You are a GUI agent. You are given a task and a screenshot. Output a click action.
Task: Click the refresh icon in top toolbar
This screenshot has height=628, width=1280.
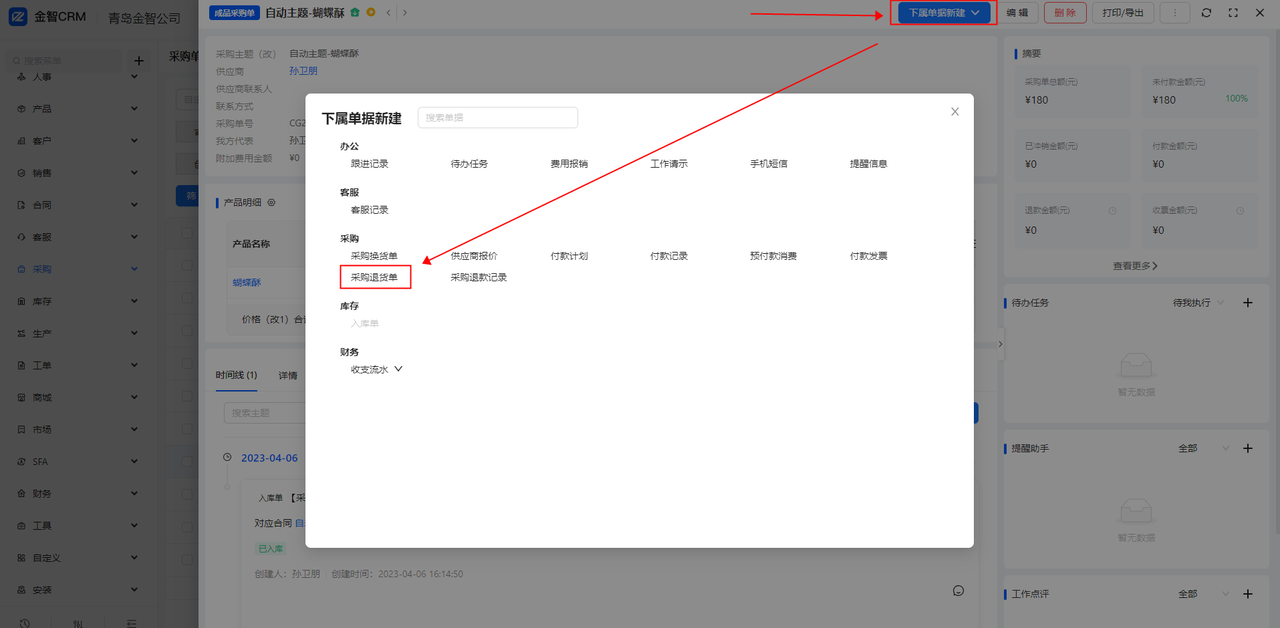[1207, 12]
